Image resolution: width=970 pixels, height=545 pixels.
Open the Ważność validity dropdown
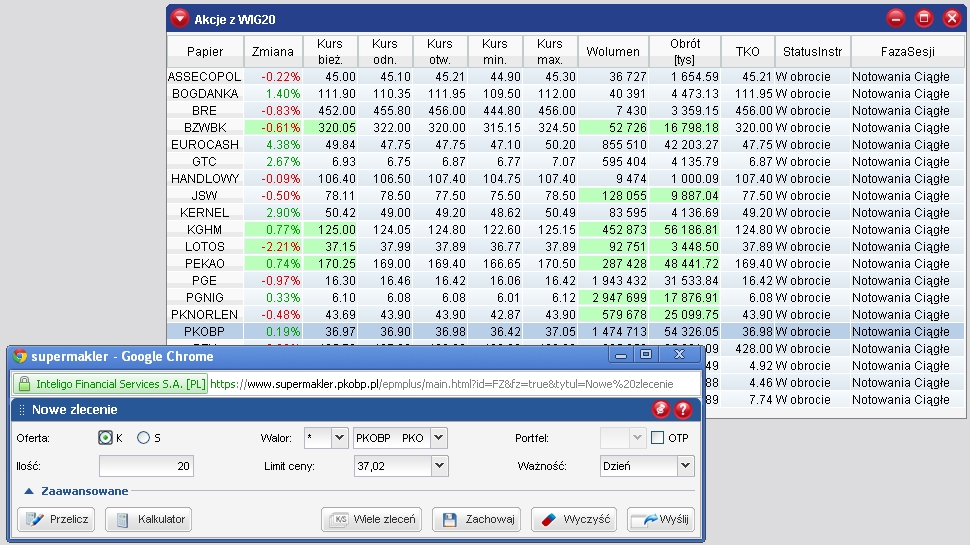685,466
